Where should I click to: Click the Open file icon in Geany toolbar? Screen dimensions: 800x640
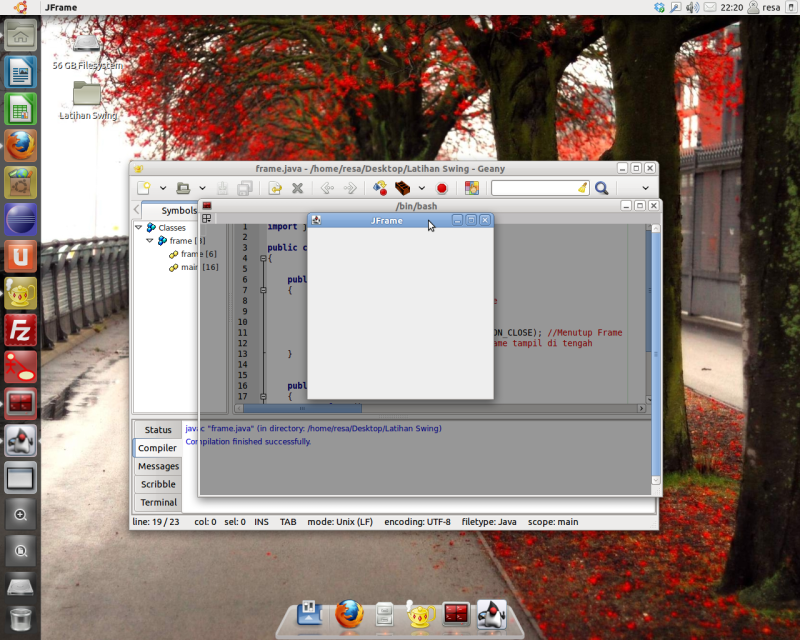coord(183,188)
